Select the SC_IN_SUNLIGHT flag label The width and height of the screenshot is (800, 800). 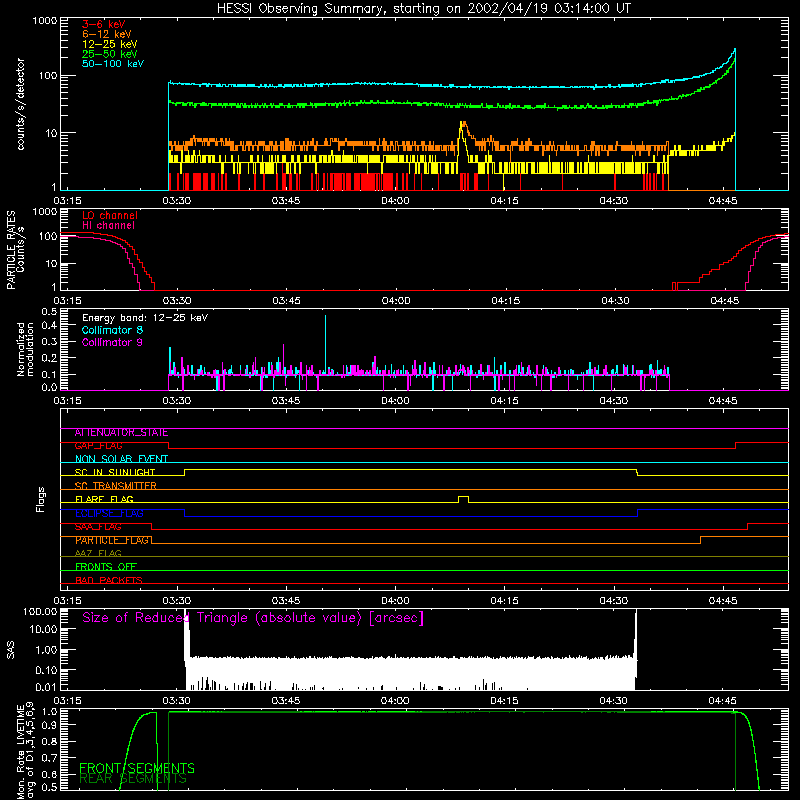[x=115, y=472]
